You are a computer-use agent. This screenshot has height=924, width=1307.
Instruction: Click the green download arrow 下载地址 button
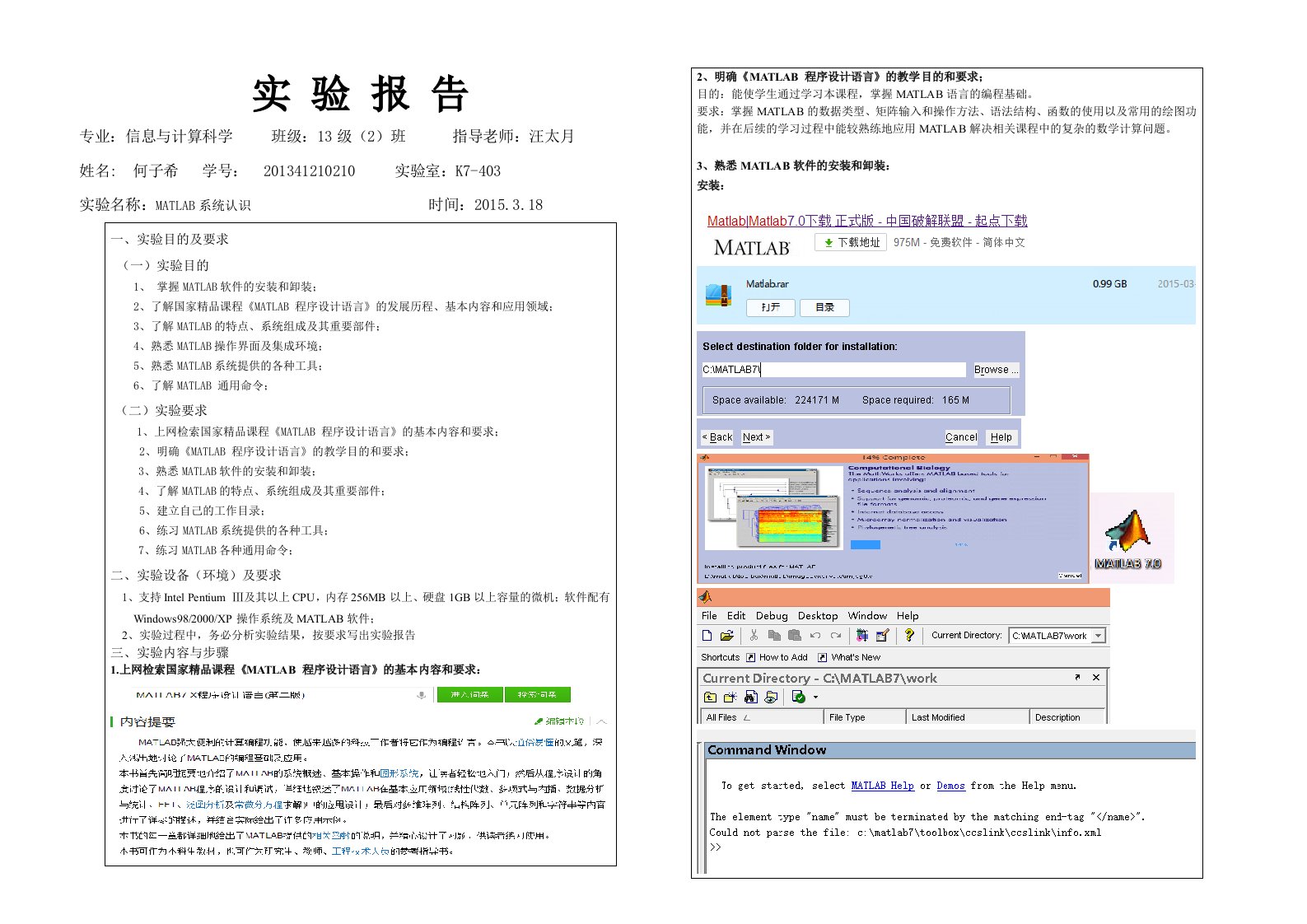[x=851, y=242]
